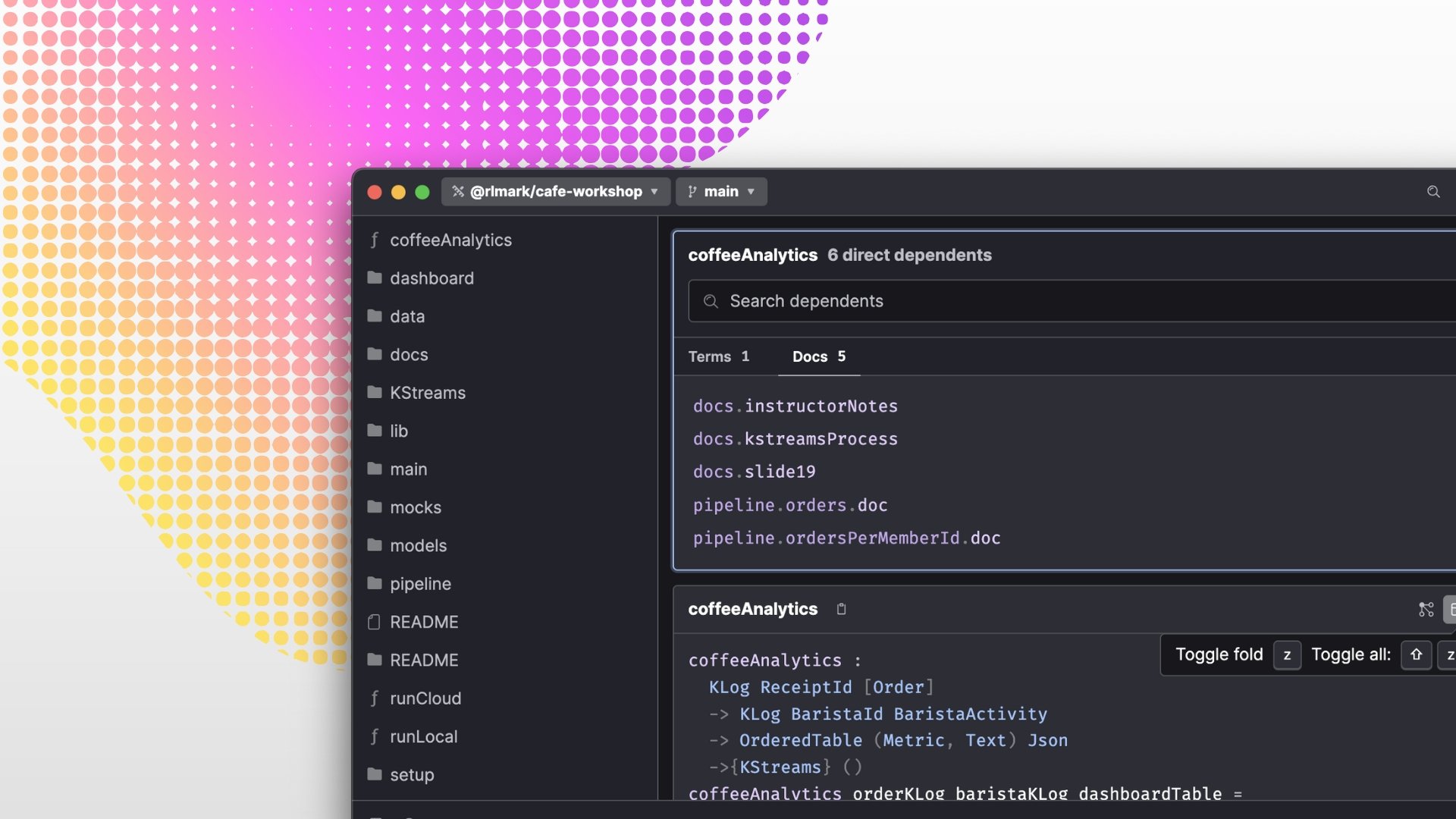Viewport: 1456px width, 819px height.
Task: Click the toggle fold icon button
Action: tap(1450, 609)
